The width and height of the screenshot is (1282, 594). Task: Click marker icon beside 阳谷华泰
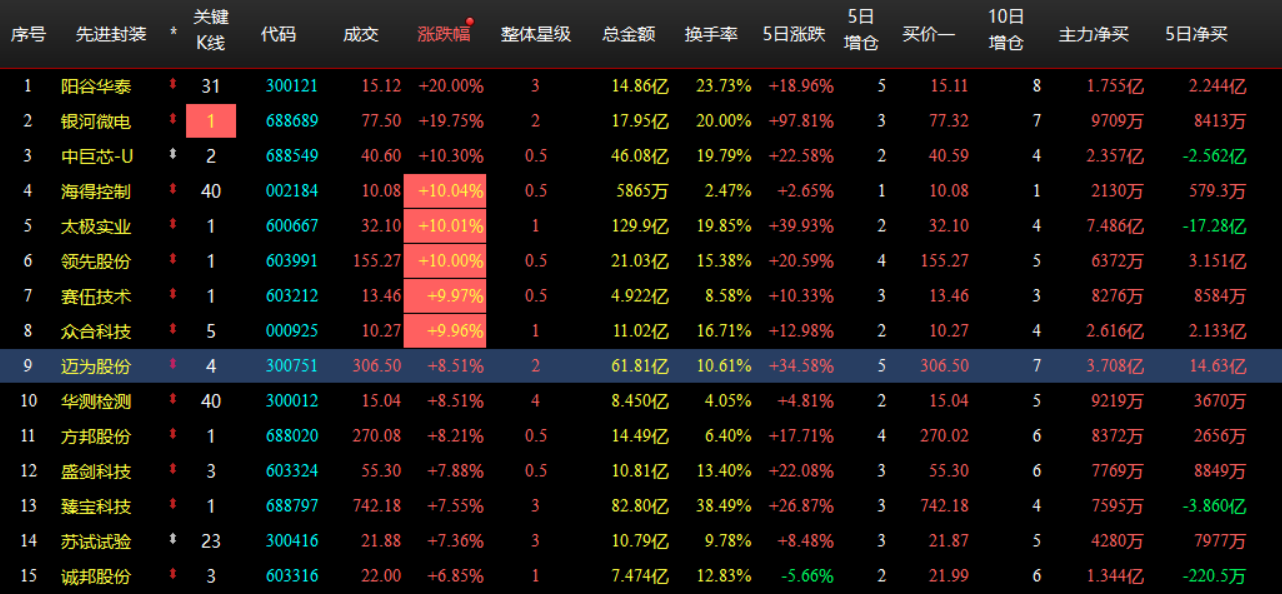pyautogui.click(x=173, y=86)
